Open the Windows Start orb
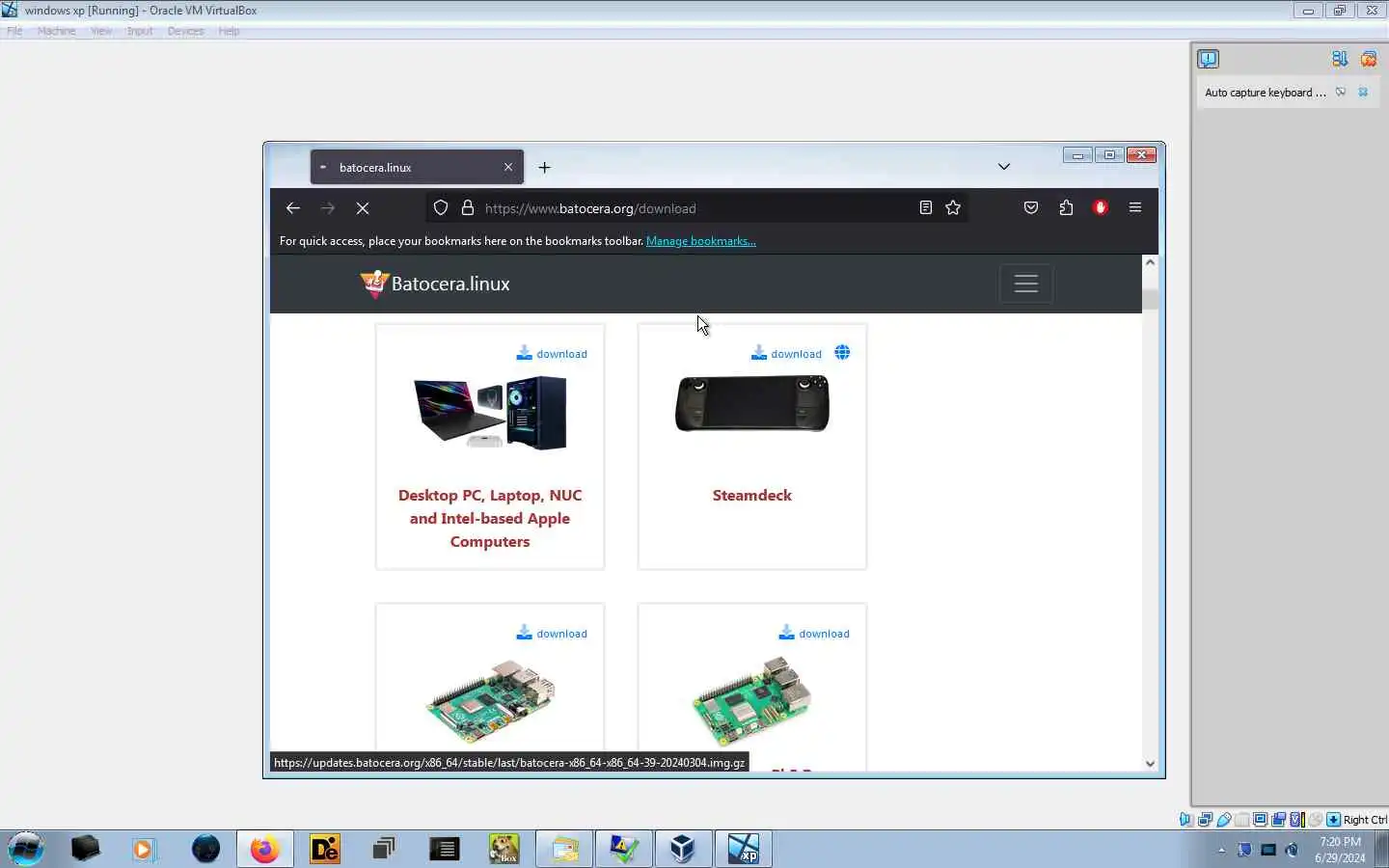 coord(26,849)
